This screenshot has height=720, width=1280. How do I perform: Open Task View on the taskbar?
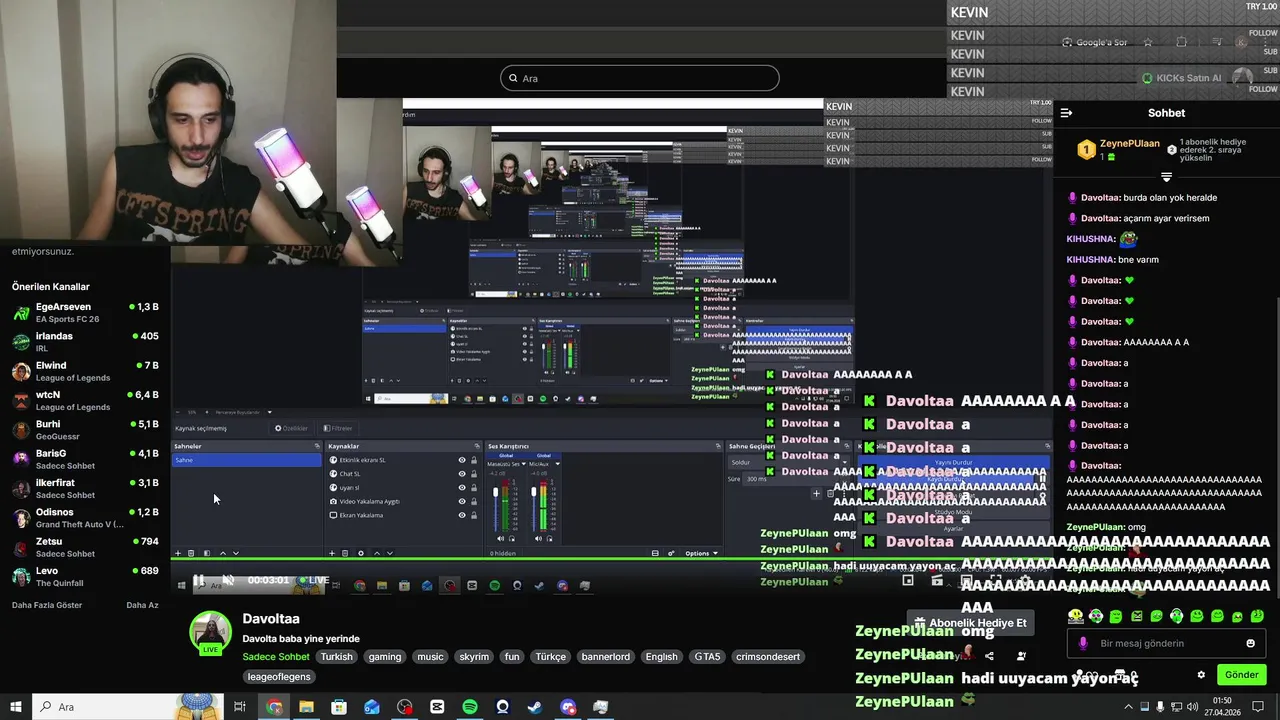pyautogui.click(x=240, y=707)
